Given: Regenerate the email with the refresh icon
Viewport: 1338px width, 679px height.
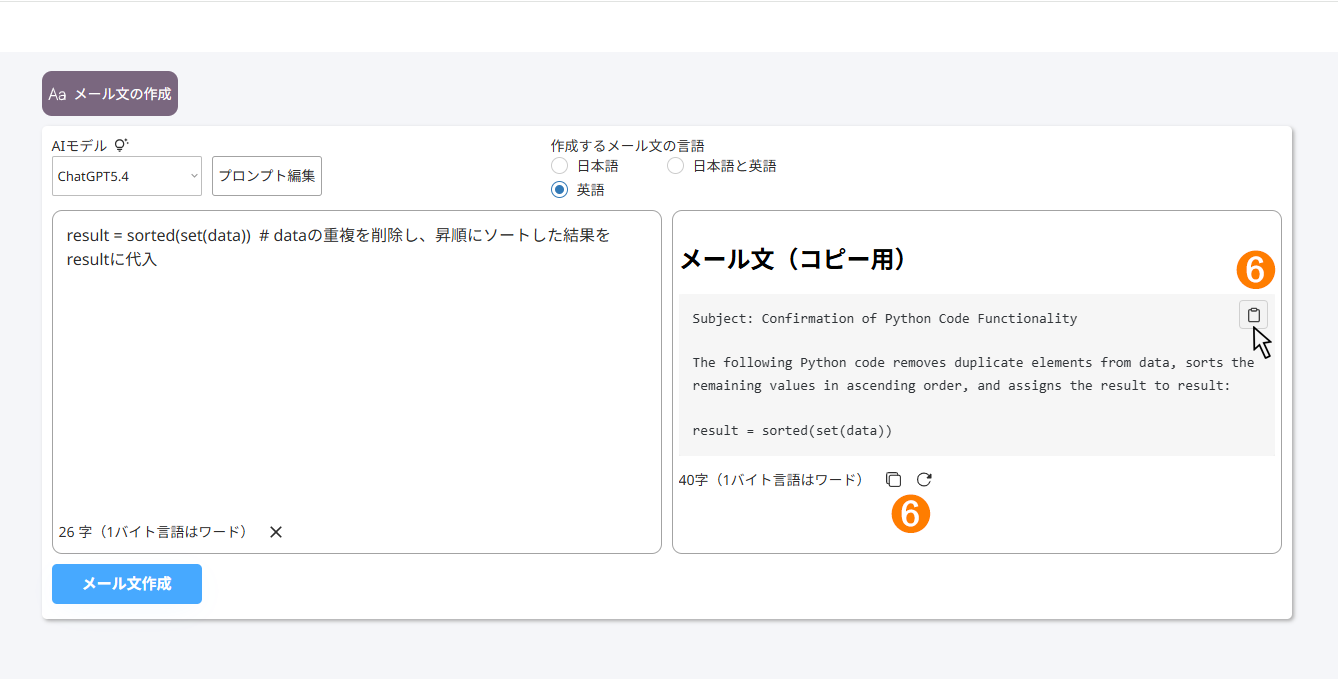Looking at the screenshot, I should 924,480.
